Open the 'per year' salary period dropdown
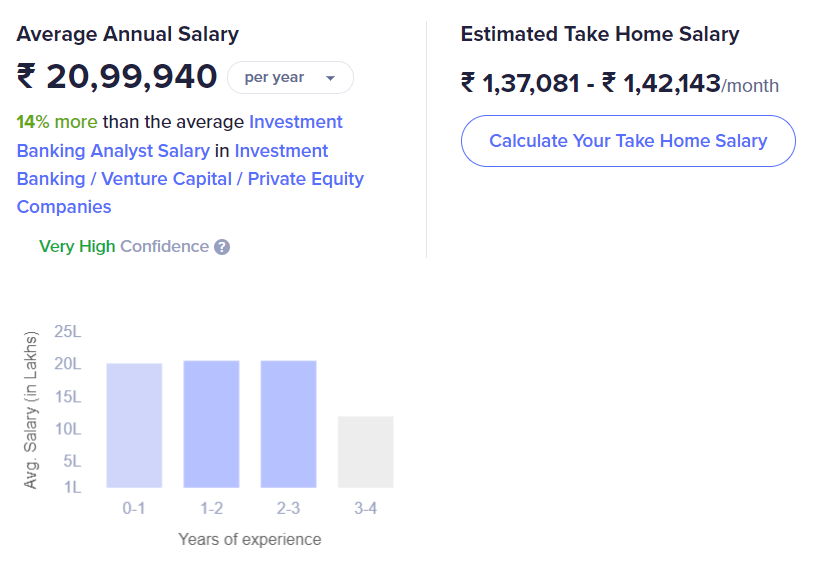This screenshot has height=561, width=815. click(x=289, y=78)
